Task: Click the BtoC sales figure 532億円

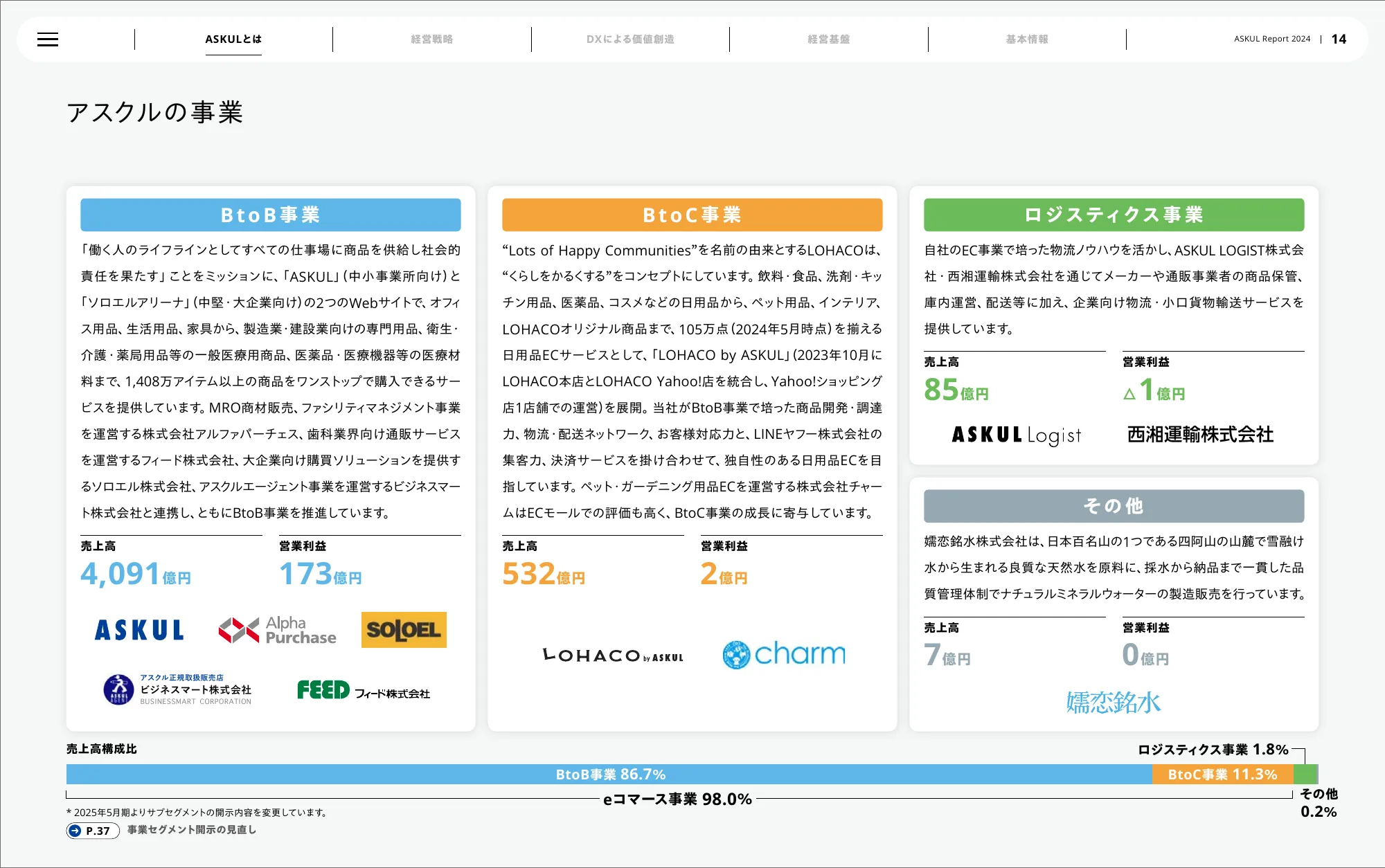Action: point(544,575)
